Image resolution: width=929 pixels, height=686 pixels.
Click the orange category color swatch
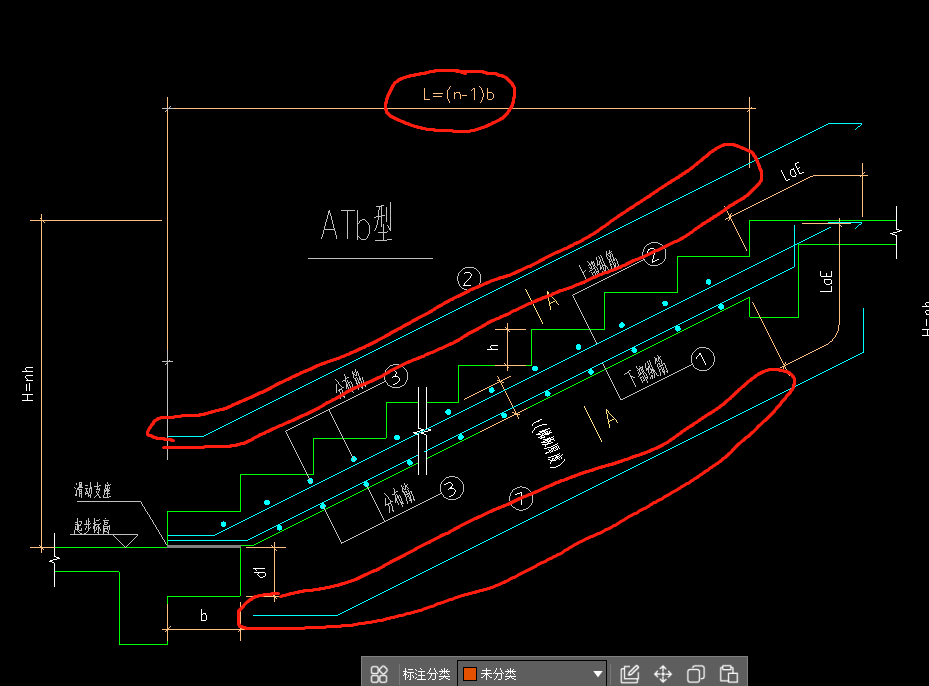470,674
